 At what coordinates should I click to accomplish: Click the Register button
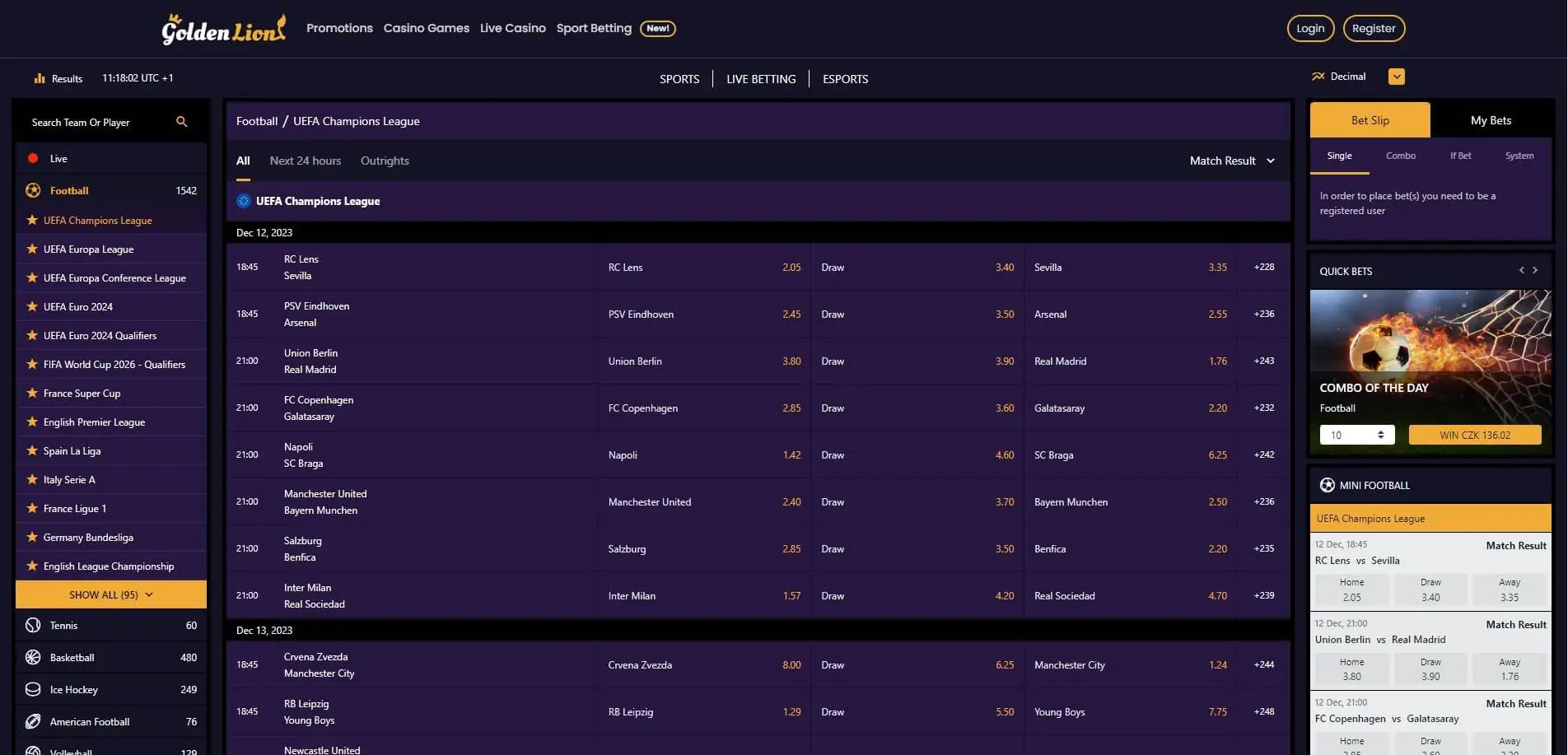[1374, 27]
